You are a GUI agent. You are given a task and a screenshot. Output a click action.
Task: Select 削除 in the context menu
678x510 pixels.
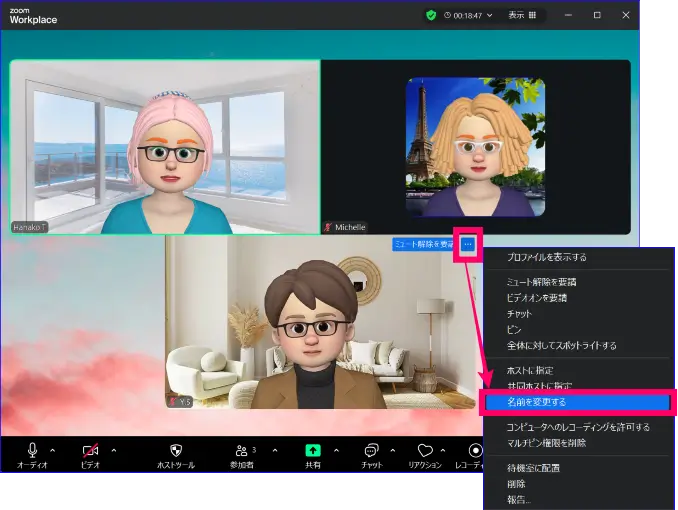click(516, 484)
